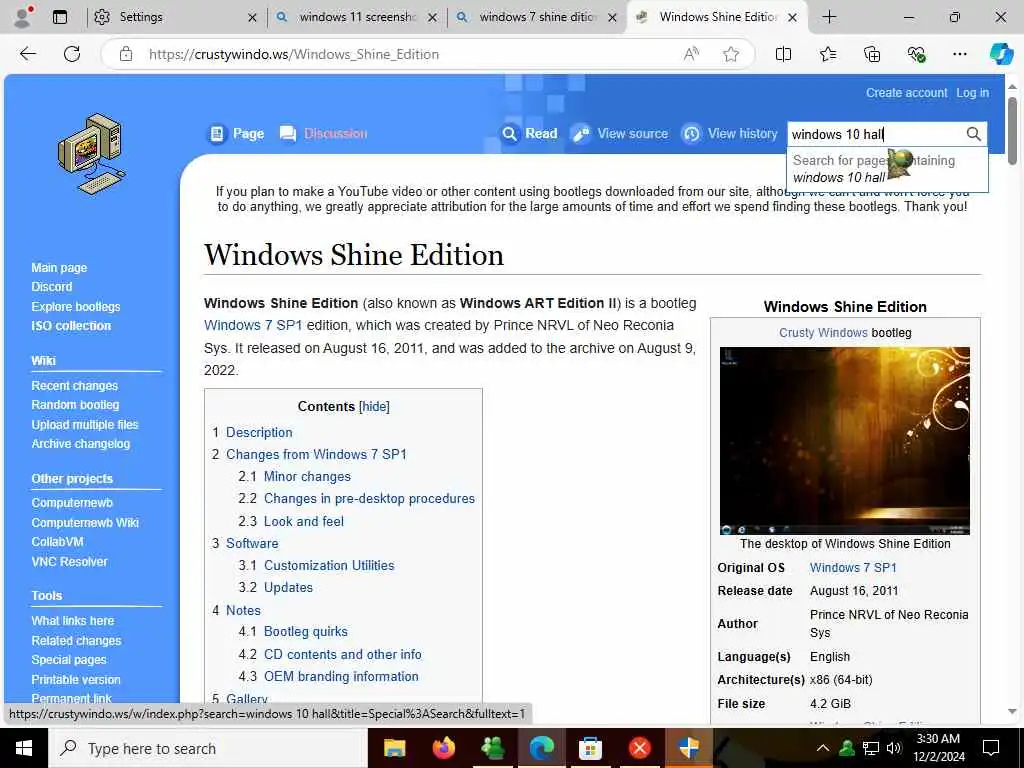Viewport: 1024px width, 768px height.
Task: Open the Crusty Windows infobox link
Action: click(823, 332)
